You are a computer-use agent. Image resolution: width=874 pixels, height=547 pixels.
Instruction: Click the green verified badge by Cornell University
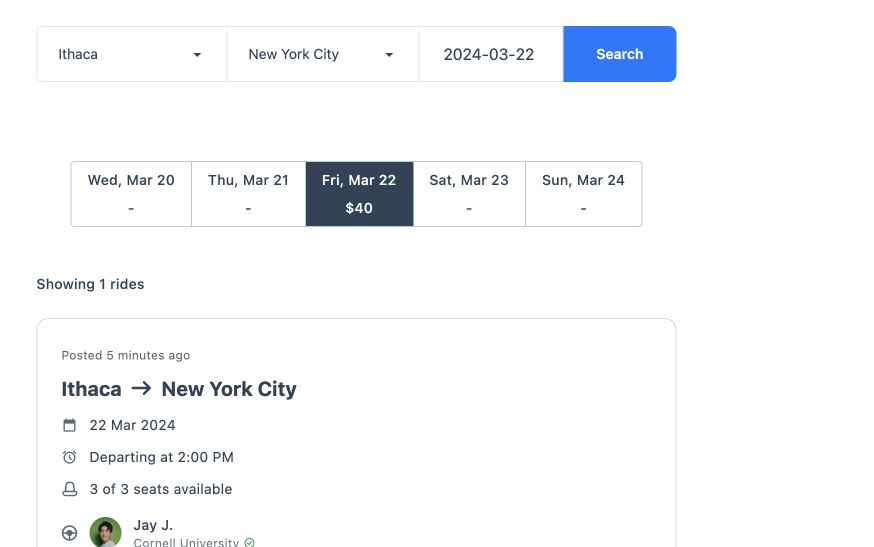click(250, 543)
